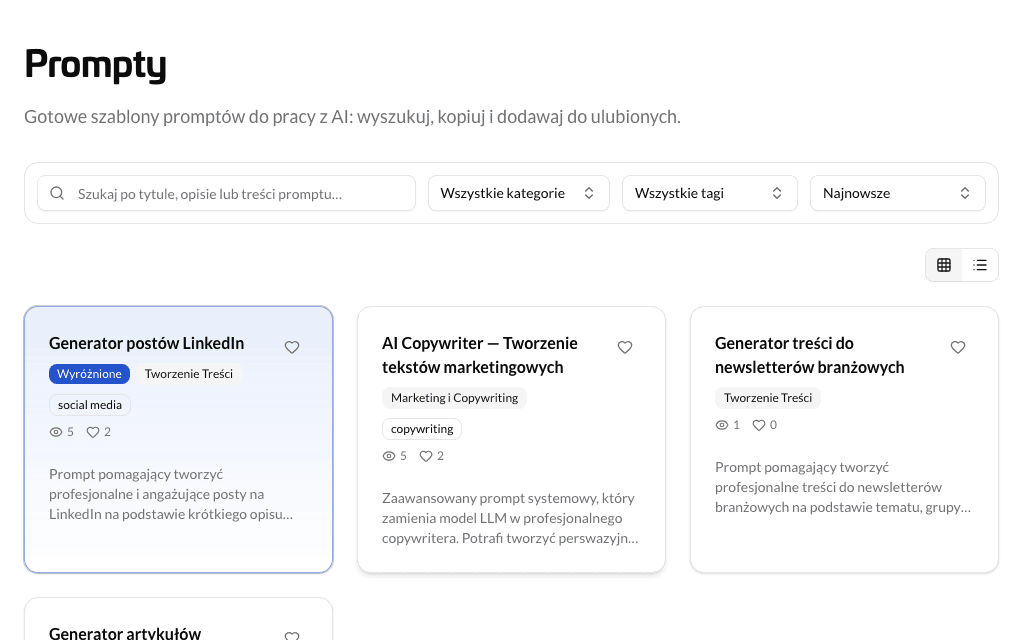Open AI Copywriter — Tworzenie tekstów marketingowych
Image resolution: width=1023 pixels, height=640 pixels.
480,355
